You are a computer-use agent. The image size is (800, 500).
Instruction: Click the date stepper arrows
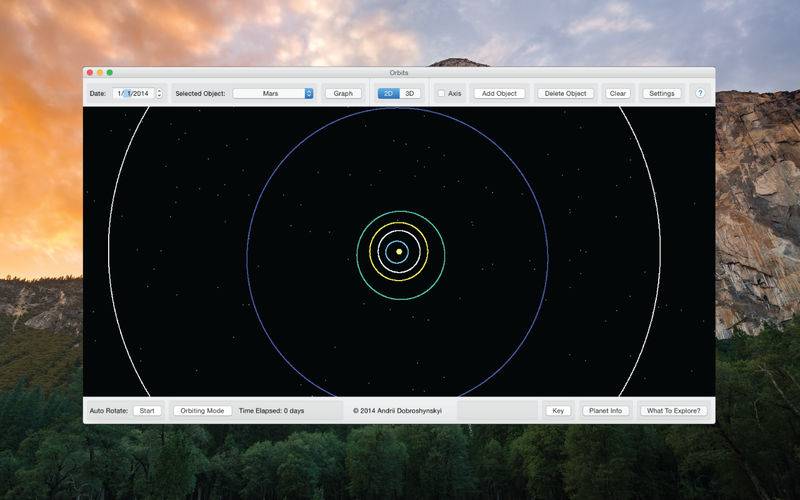coord(159,93)
